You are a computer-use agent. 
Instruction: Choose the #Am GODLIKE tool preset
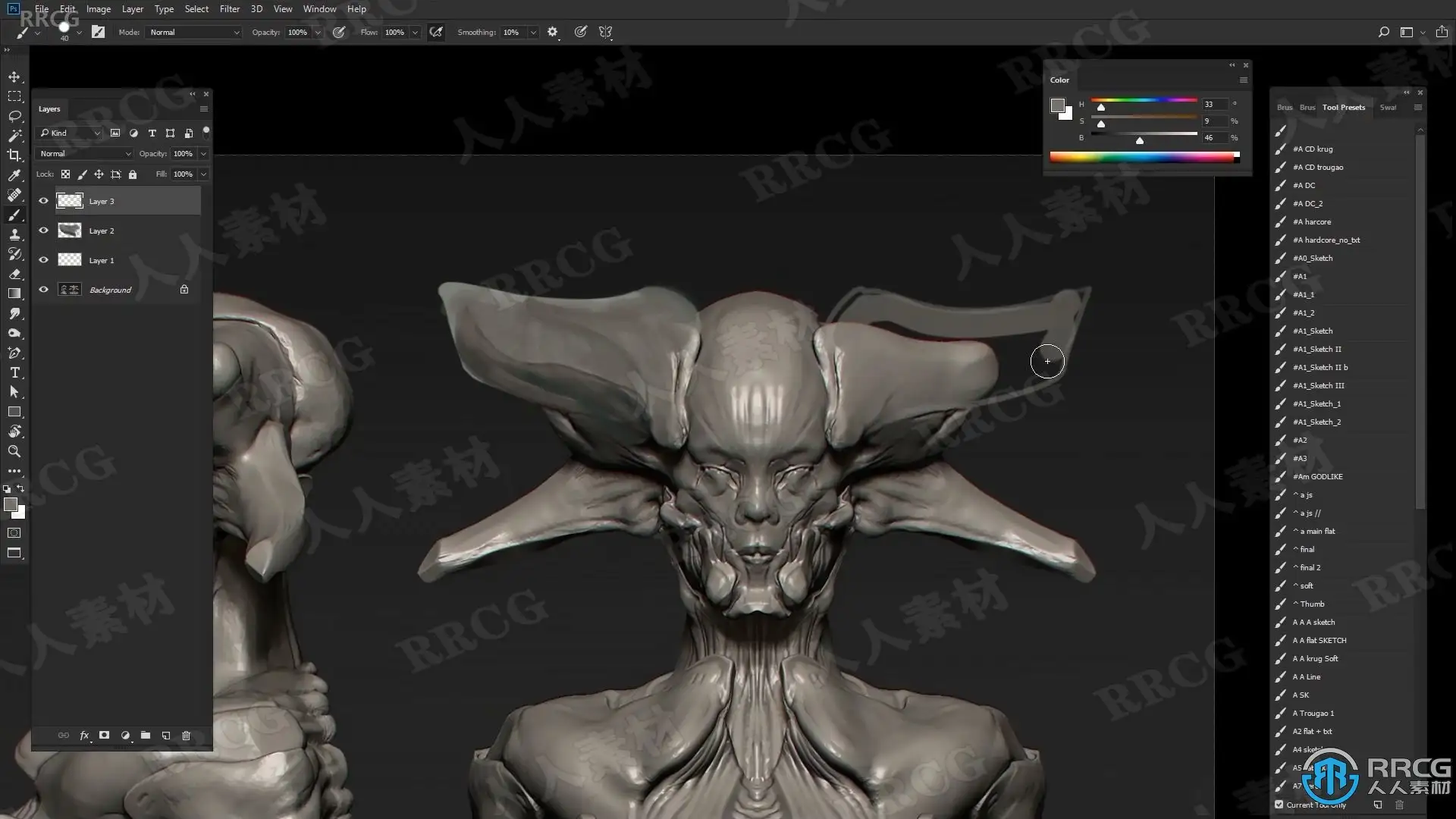point(1317,476)
